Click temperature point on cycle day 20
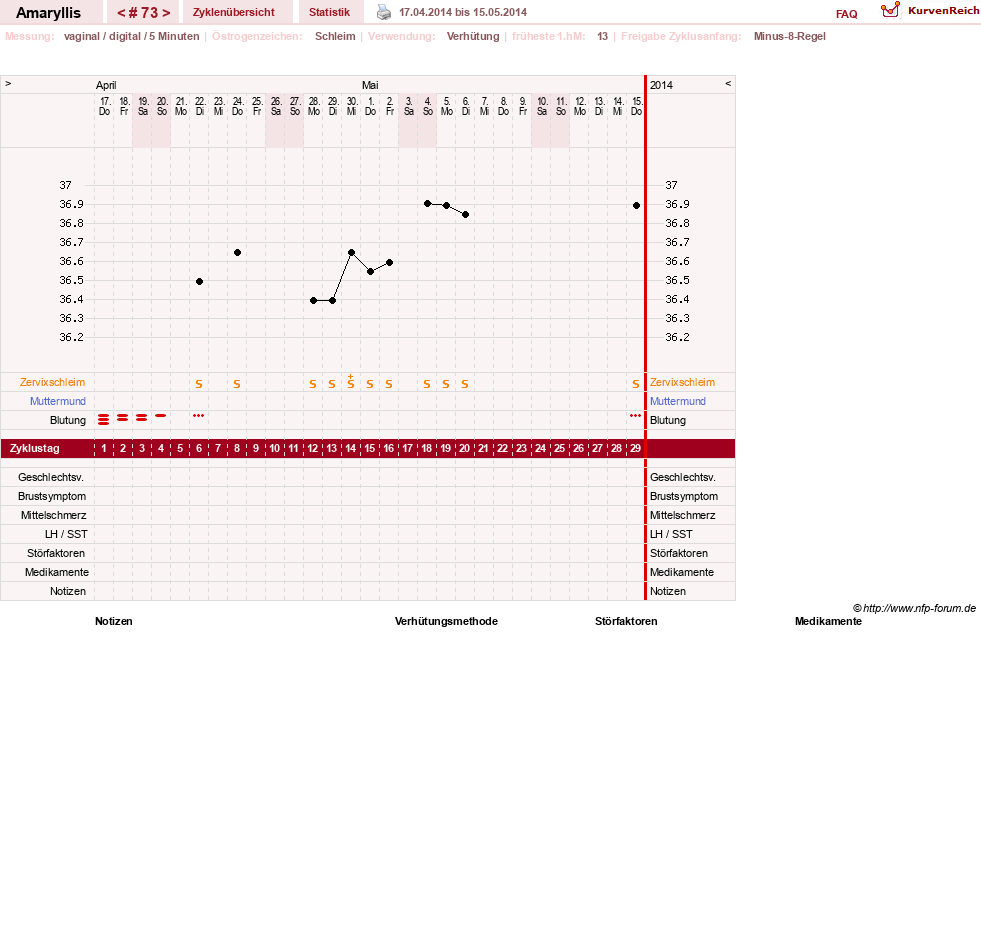The image size is (981, 940). tap(465, 215)
